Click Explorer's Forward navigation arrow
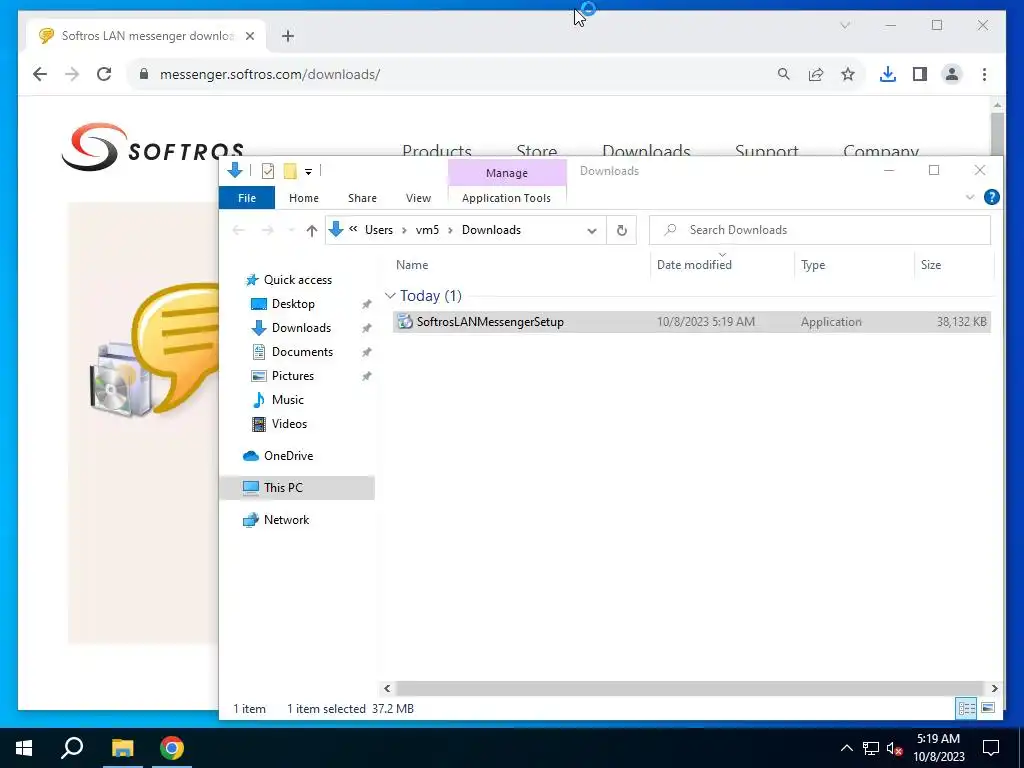 267,230
